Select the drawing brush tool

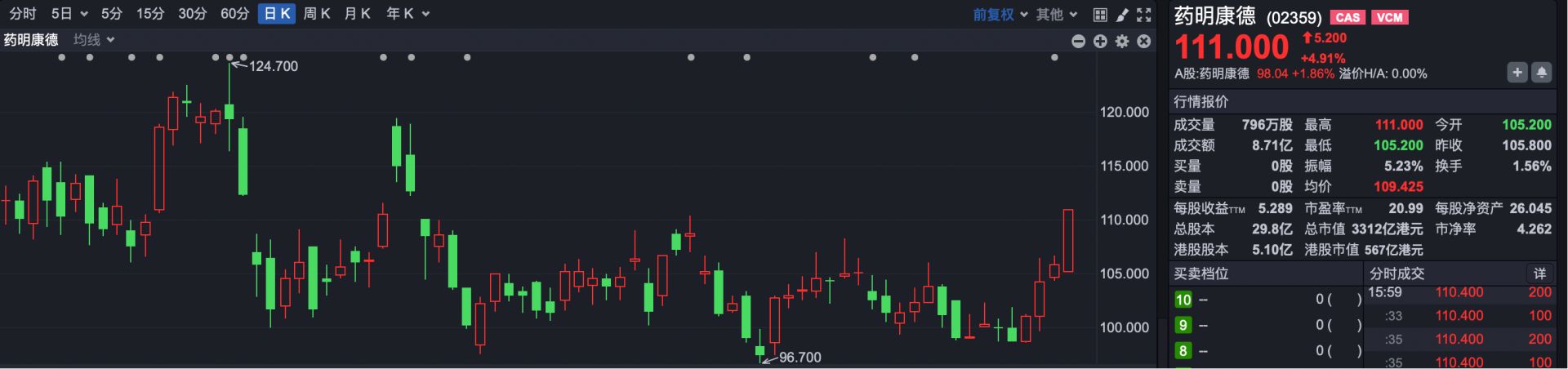click(x=1122, y=15)
